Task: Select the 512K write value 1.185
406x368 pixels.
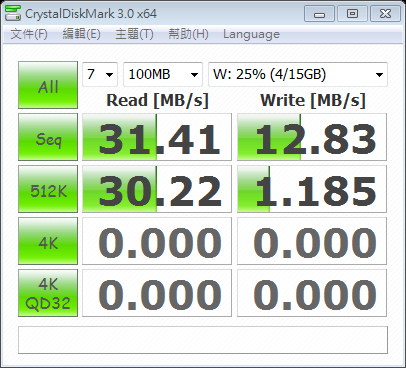Action: click(x=312, y=189)
